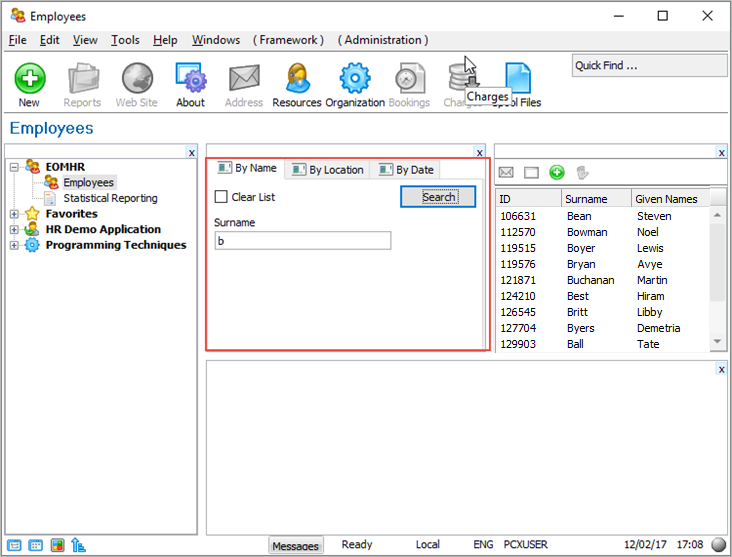This screenshot has width=732, height=557.
Task: Click the Search button
Action: pos(438,197)
